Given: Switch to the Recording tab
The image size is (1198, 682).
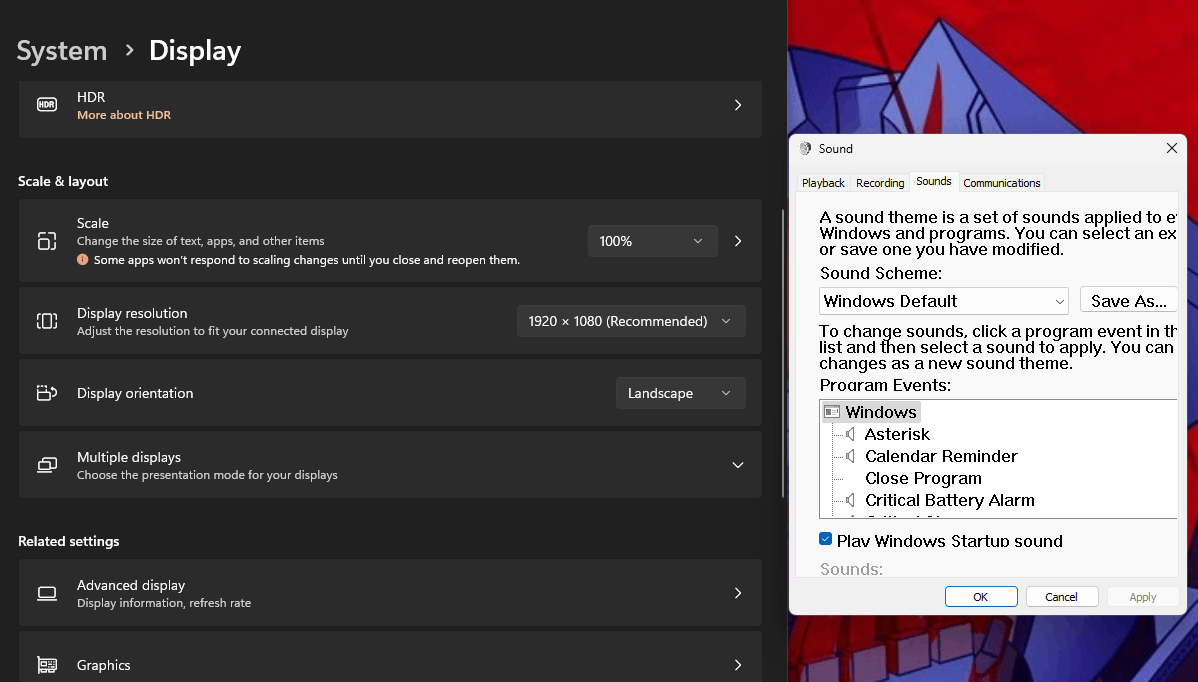Looking at the screenshot, I should point(879,183).
